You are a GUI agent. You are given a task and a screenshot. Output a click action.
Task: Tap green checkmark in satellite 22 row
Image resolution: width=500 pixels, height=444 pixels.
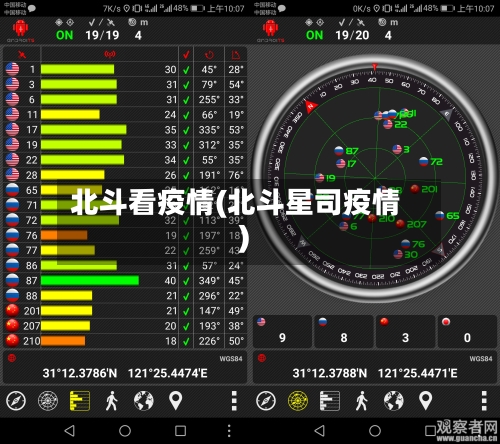click(x=186, y=160)
